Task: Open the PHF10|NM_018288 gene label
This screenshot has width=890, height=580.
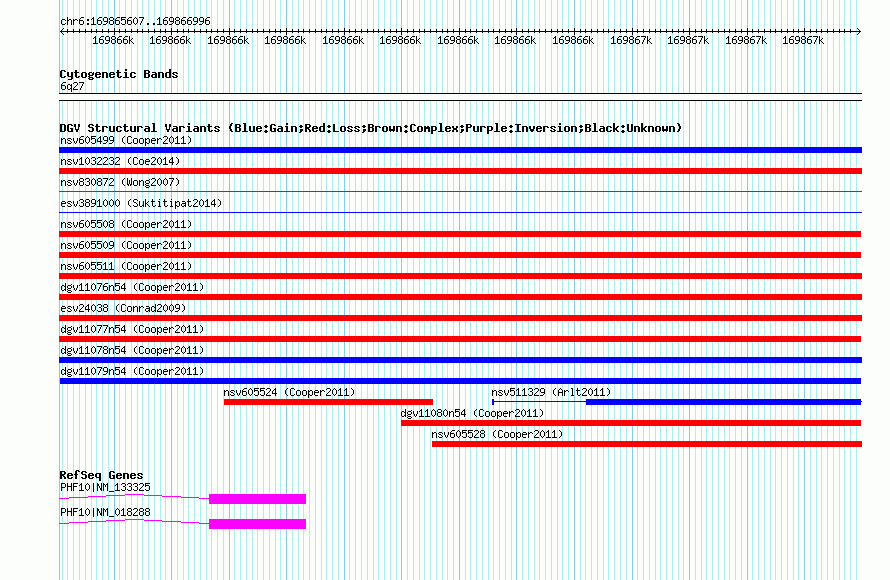Action: click(105, 512)
